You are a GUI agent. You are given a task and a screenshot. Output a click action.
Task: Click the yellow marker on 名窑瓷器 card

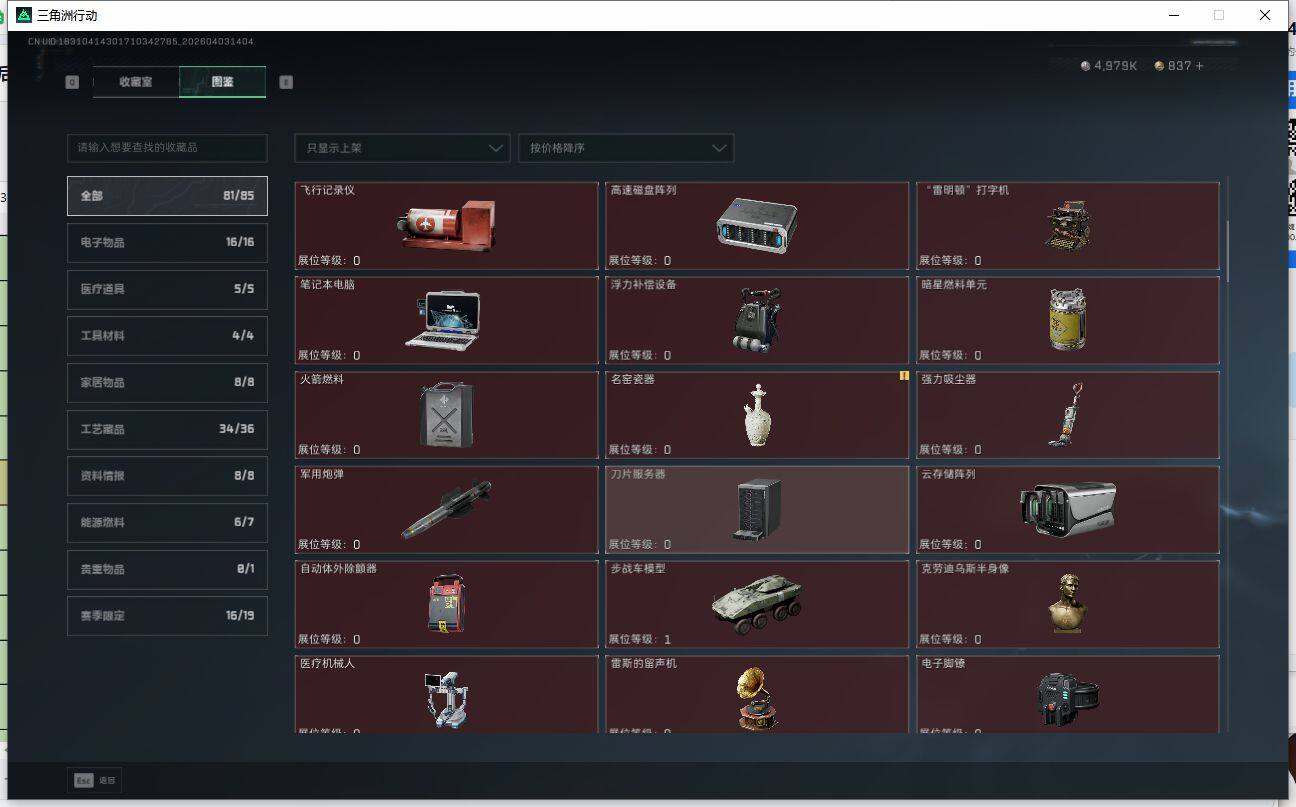(x=904, y=377)
